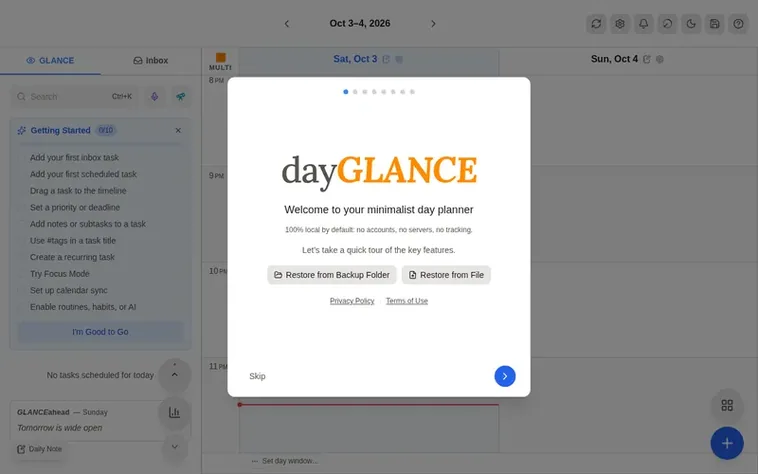Switch to the GLANCE tab

tap(50, 60)
